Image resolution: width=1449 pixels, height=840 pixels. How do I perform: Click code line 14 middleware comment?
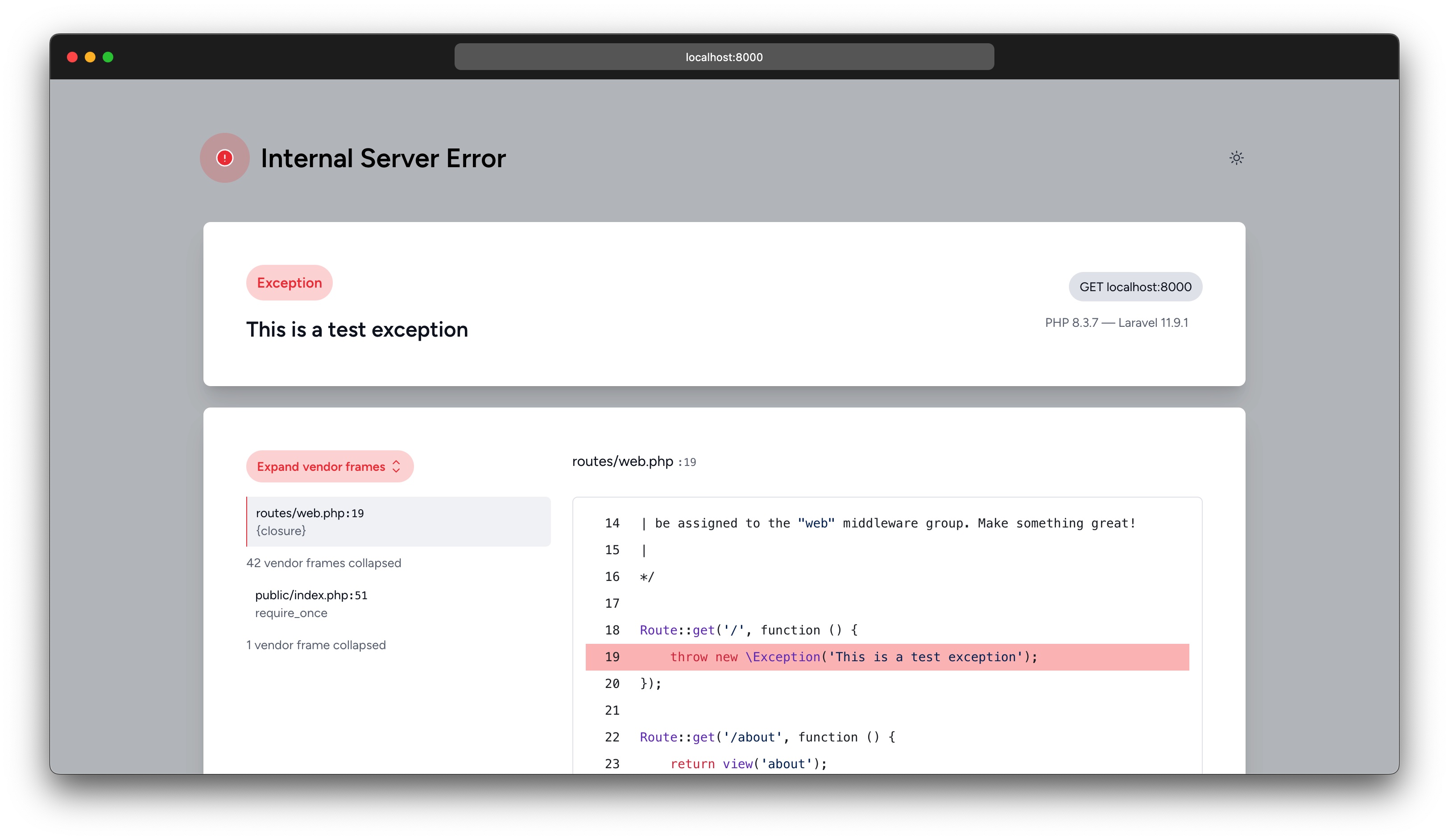pyautogui.click(x=887, y=523)
